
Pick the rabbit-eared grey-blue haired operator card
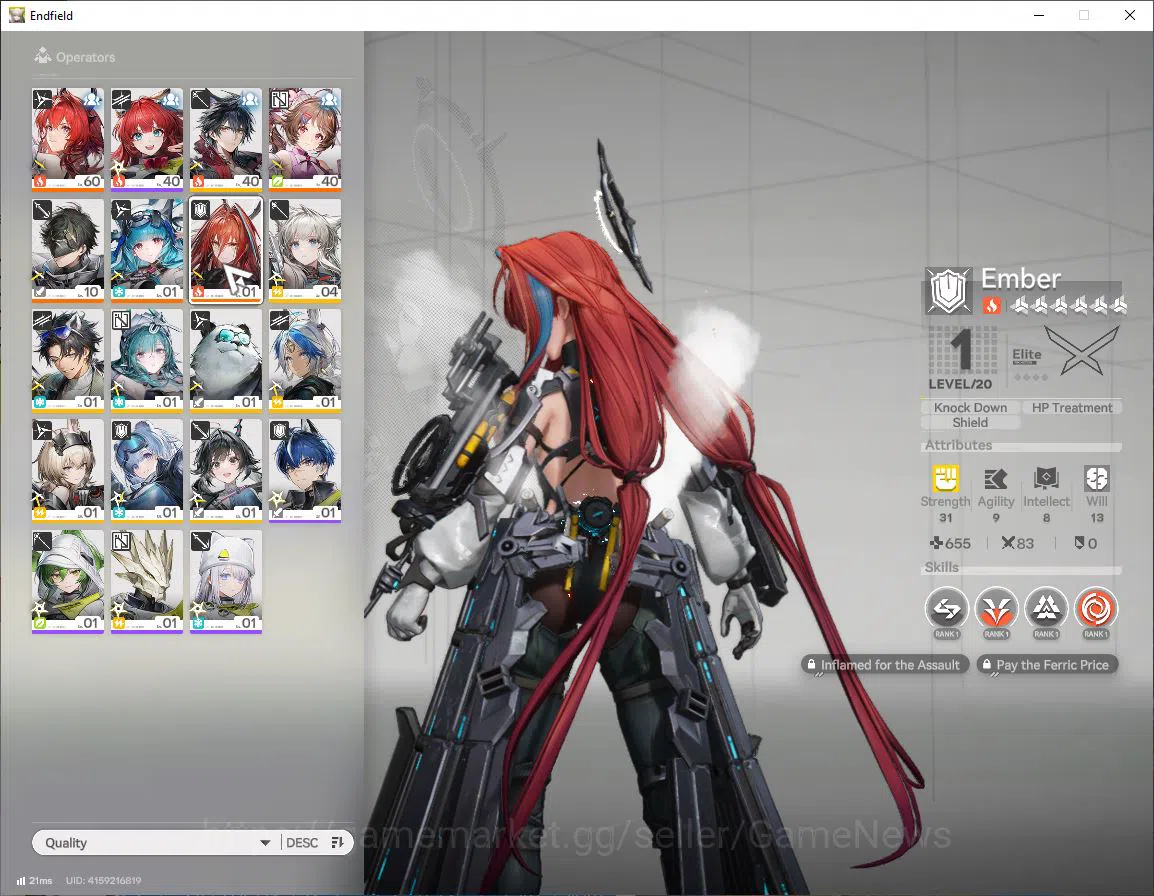[305, 360]
